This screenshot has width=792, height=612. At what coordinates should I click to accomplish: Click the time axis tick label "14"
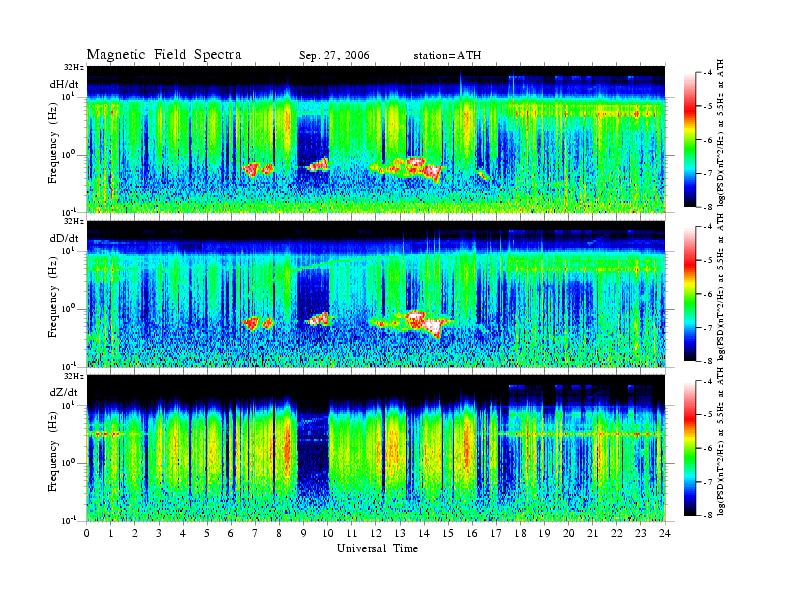pos(424,534)
